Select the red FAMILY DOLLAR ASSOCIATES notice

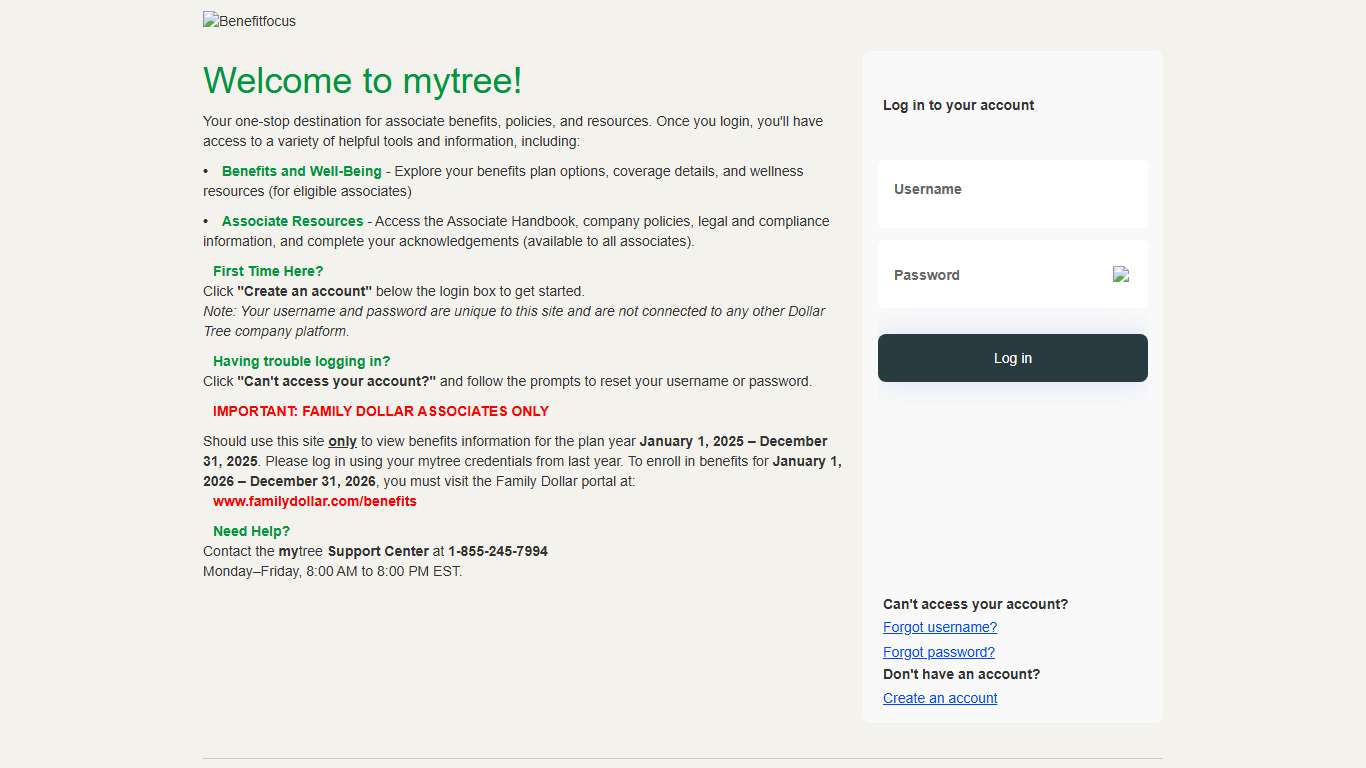pyautogui.click(x=380, y=411)
